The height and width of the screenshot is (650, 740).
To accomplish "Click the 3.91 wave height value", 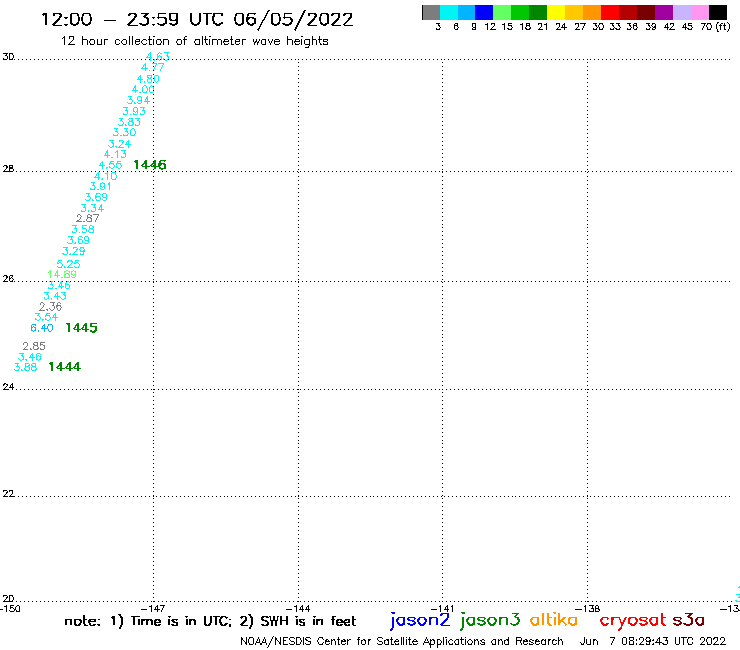I will point(101,186).
